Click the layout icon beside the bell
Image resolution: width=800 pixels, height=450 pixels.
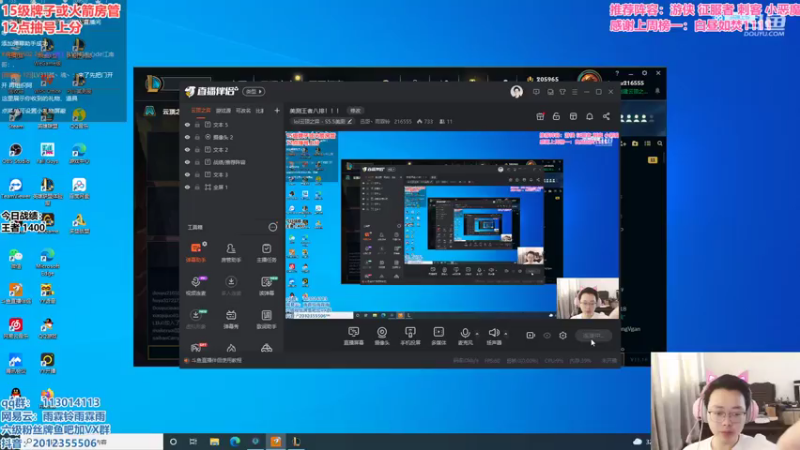(573, 116)
